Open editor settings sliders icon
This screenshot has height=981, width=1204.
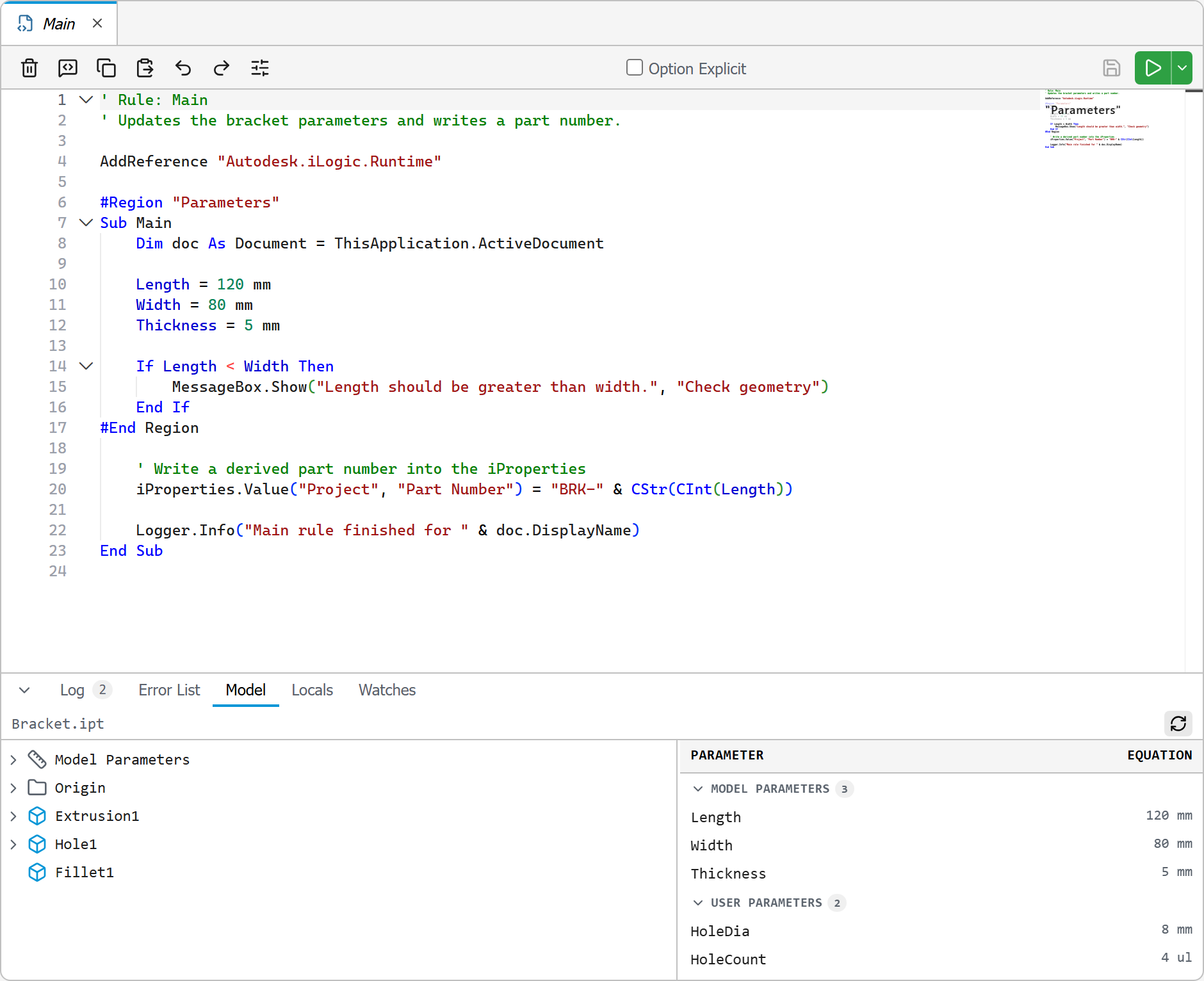tap(260, 68)
